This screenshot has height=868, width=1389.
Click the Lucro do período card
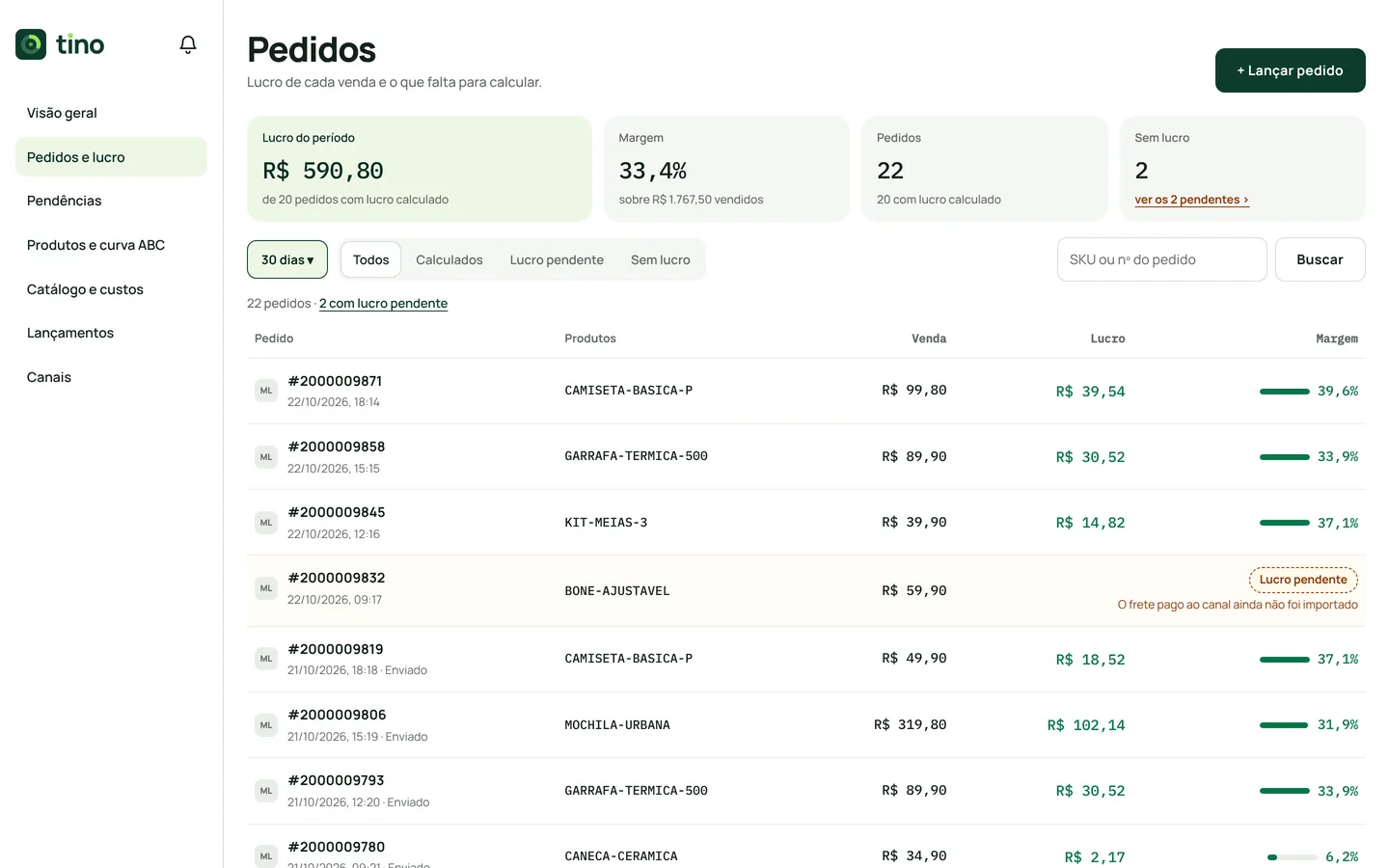[x=420, y=169]
